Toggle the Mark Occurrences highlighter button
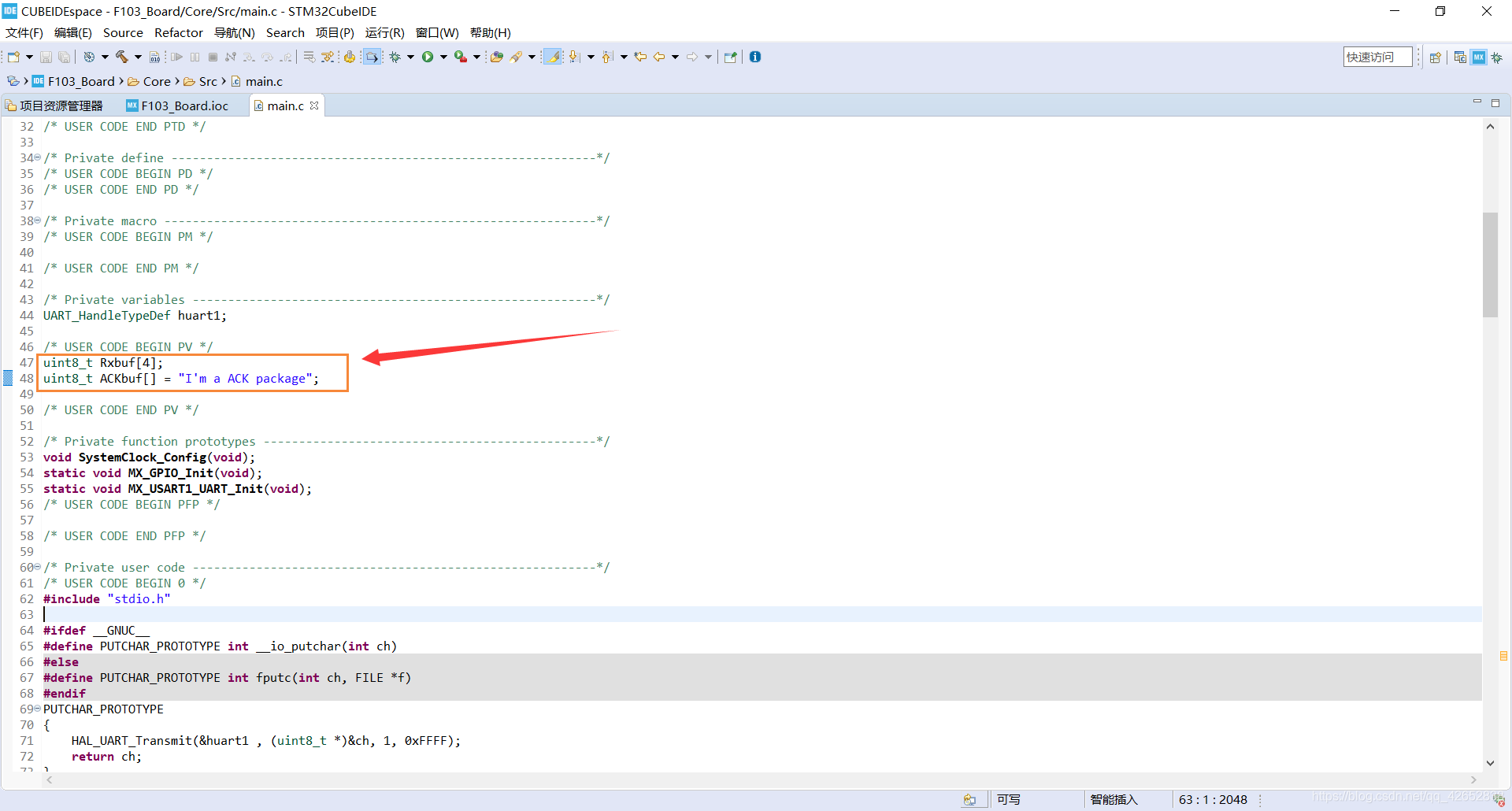1512x811 pixels. pyautogui.click(x=554, y=57)
